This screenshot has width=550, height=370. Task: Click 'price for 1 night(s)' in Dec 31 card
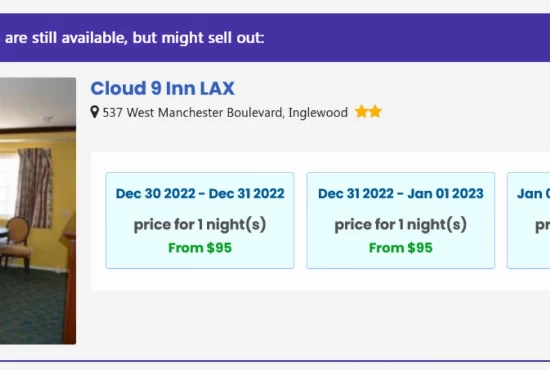(x=401, y=224)
